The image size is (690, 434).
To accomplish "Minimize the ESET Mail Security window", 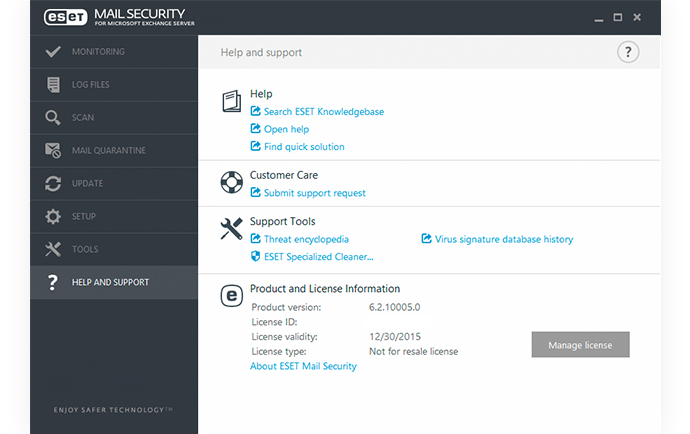I will (x=598, y=18).
